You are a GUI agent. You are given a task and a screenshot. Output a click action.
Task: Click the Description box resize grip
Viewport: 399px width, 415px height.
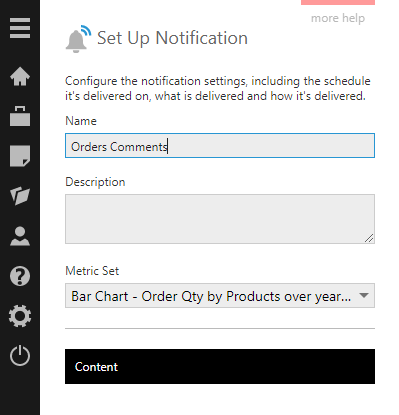pos(369,238)
